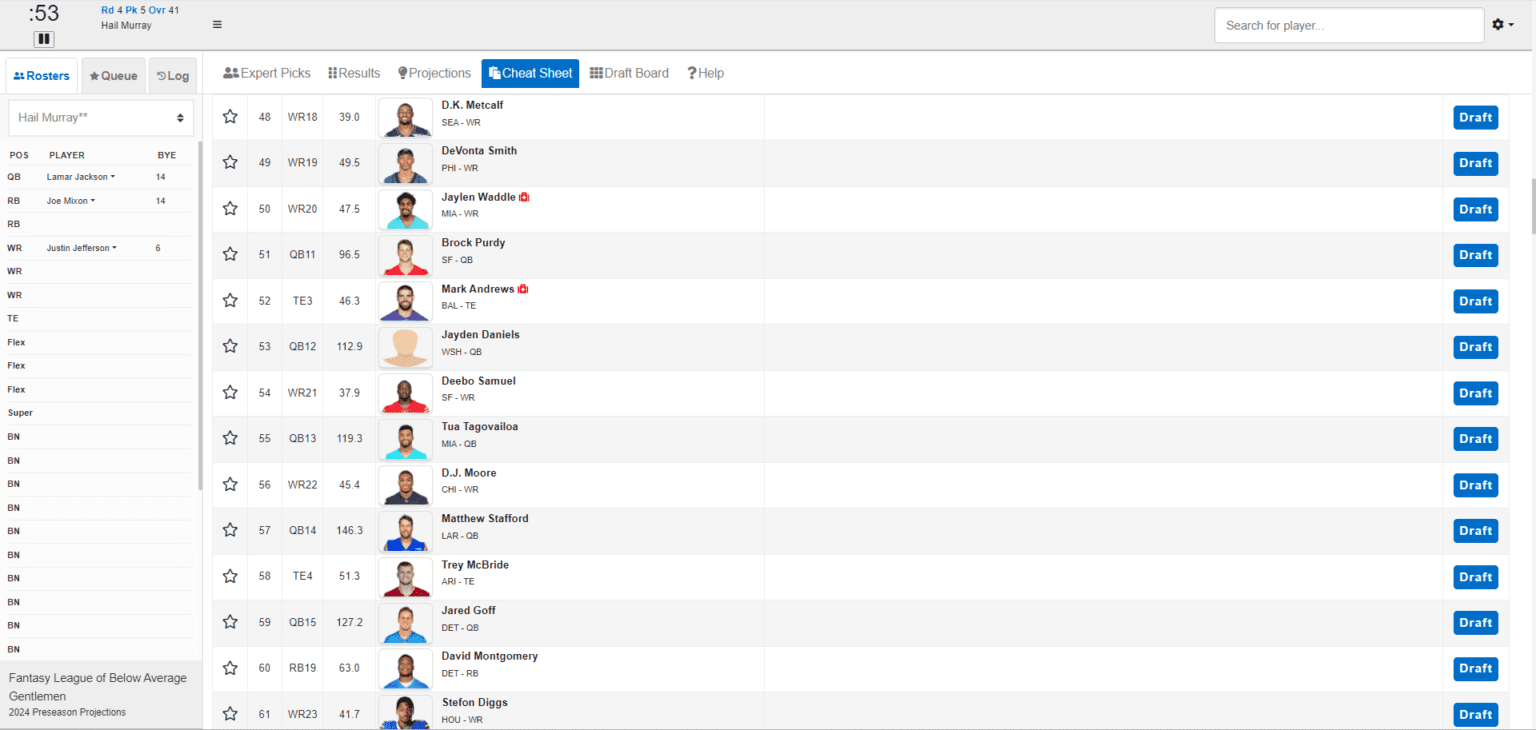1536x730 pixels.
Task: Toggle the star next to Trey McBride
Action: click(x=230, y=576)
